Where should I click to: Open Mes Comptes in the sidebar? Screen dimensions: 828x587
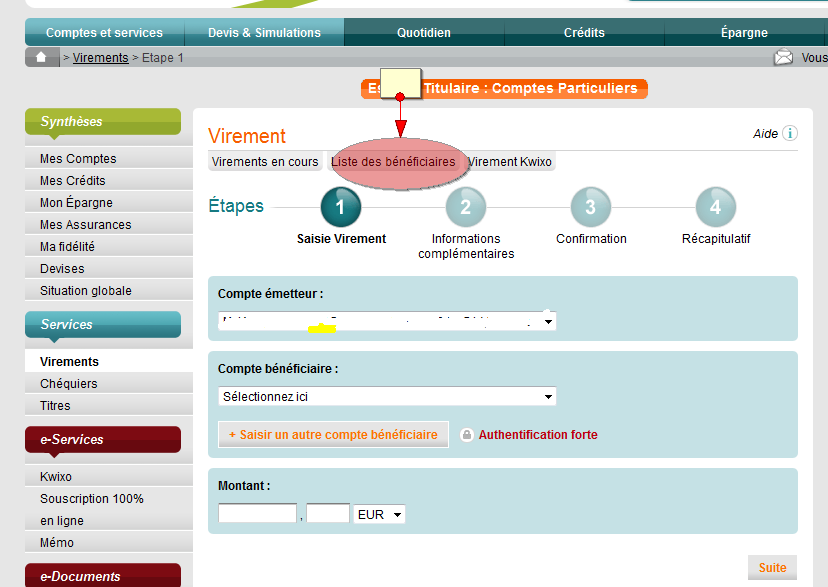pyautogui.click(x=109, y=158)
